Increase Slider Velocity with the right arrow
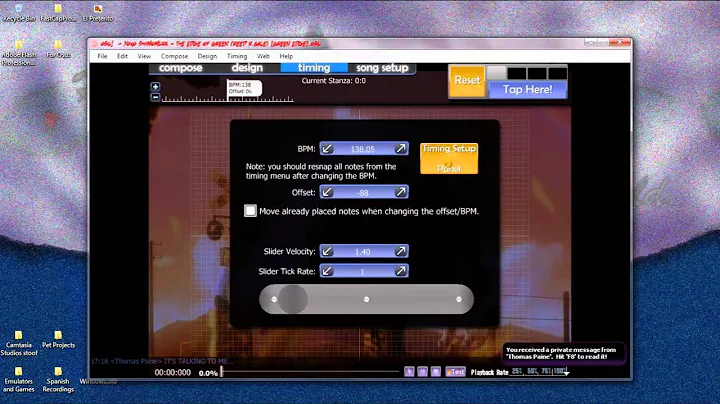Screen dimensions: 720x404 click(x=401, y=251)
